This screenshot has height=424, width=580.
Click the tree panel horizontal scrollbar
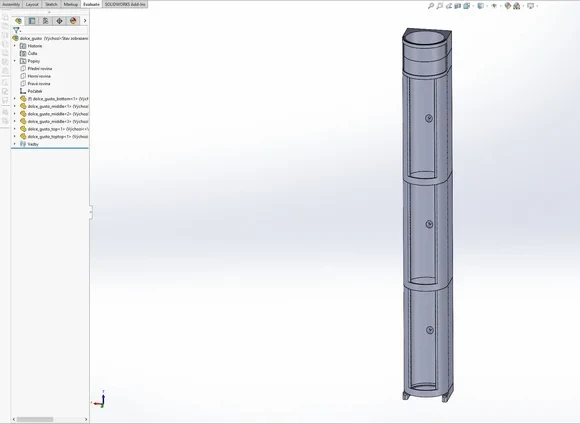pyautogui.click(x=50, y=419)
